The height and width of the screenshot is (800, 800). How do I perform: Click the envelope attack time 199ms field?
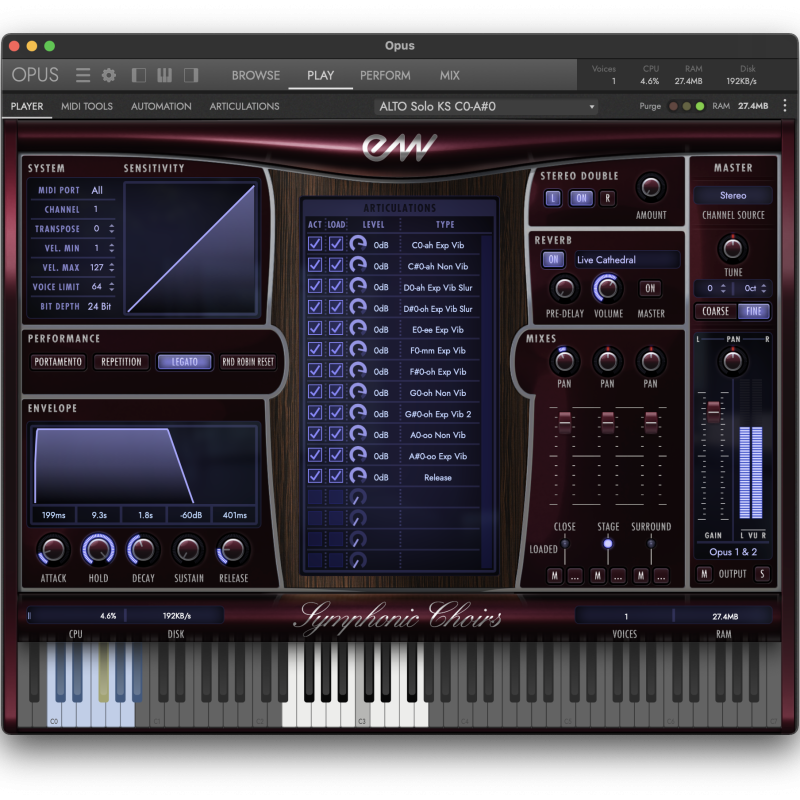point(54,515)
